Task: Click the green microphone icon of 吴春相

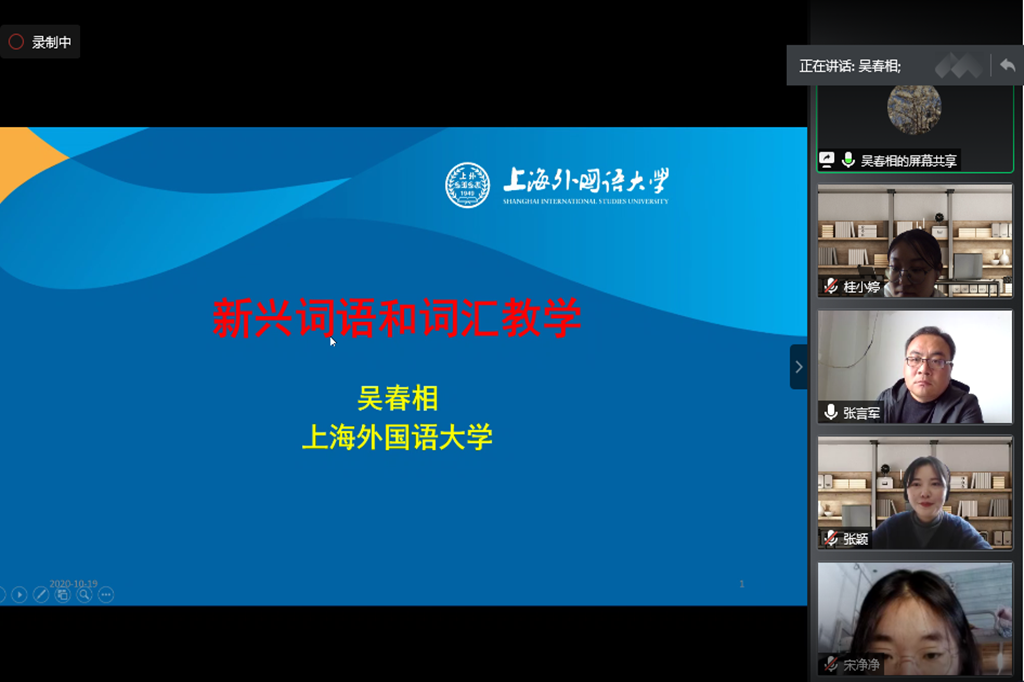Action: click(x=848, y=160)
